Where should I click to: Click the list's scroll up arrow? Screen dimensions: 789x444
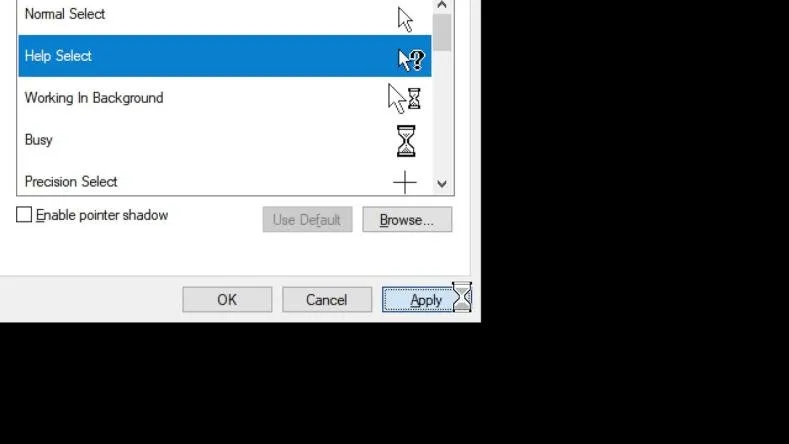[x=442, y=5]
